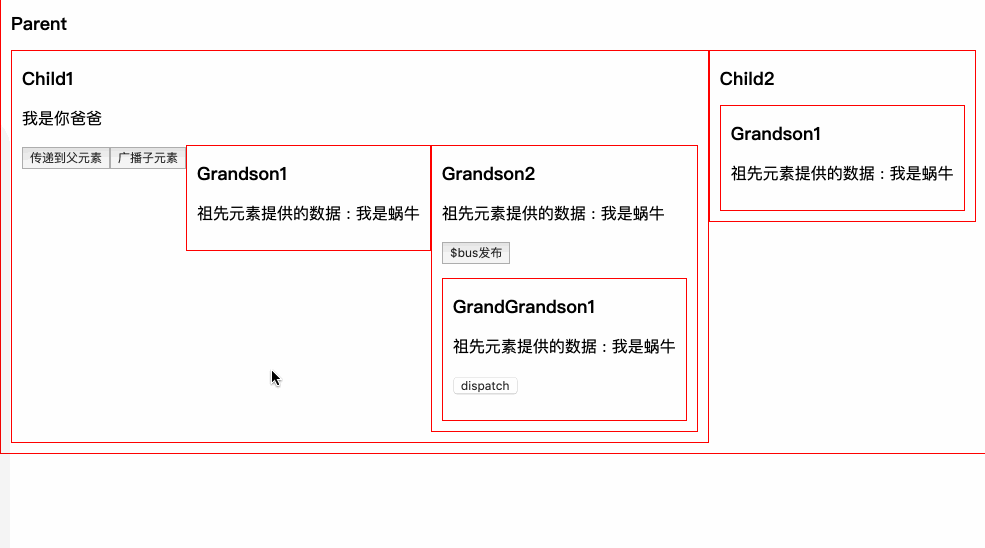Click ancestor data text under GrandGrandson1

[564, 346]
